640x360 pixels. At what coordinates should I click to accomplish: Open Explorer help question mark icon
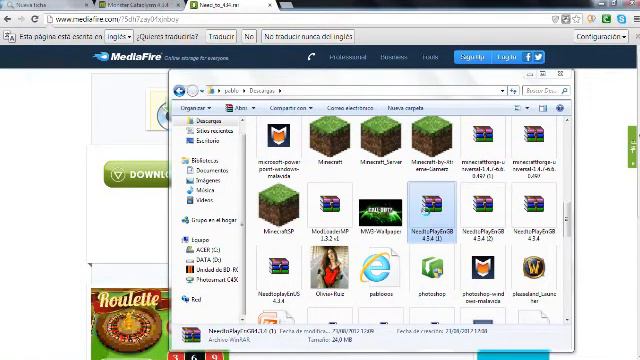[x=560, y=108]
